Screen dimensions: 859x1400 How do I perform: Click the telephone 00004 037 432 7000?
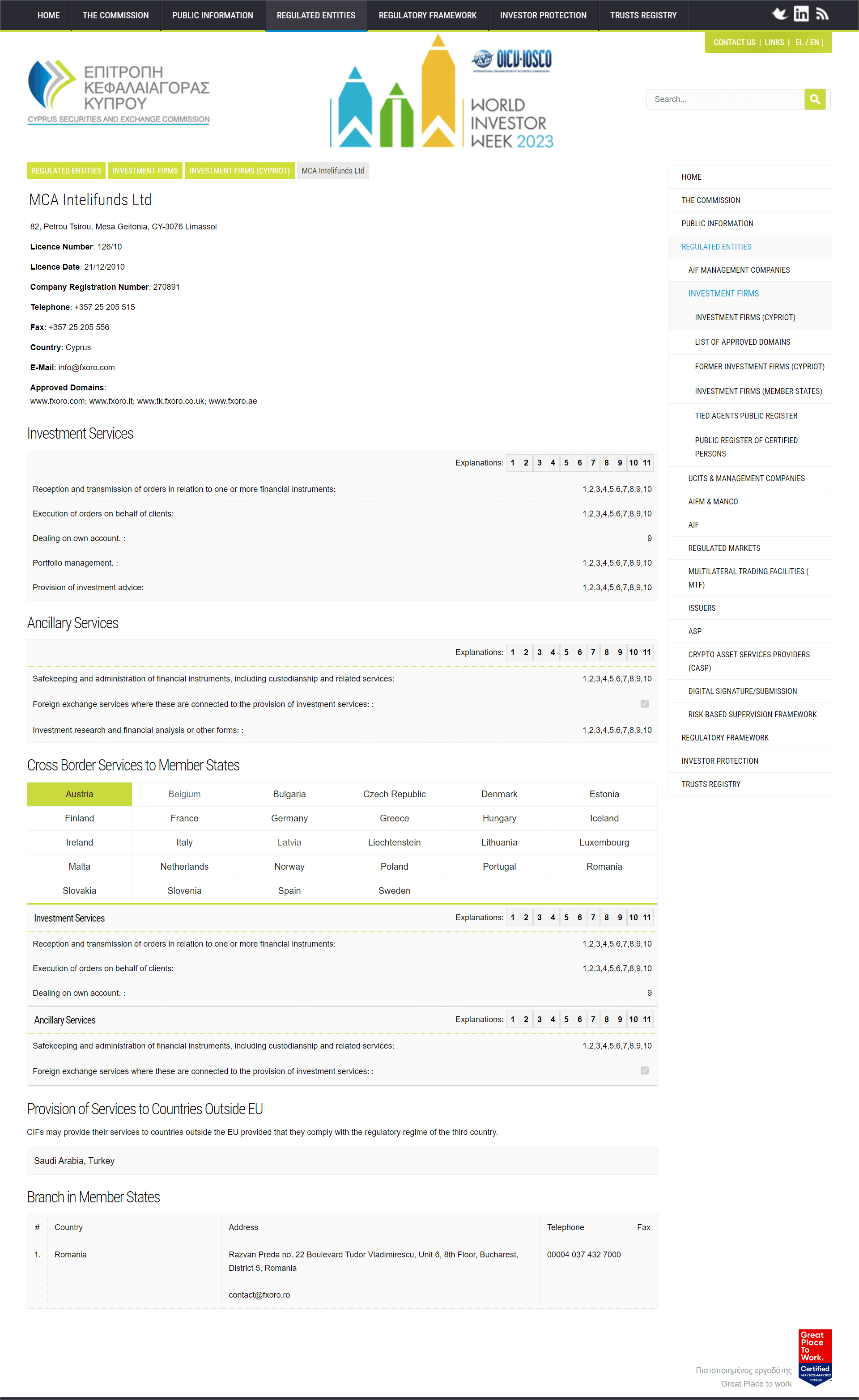583,1255
